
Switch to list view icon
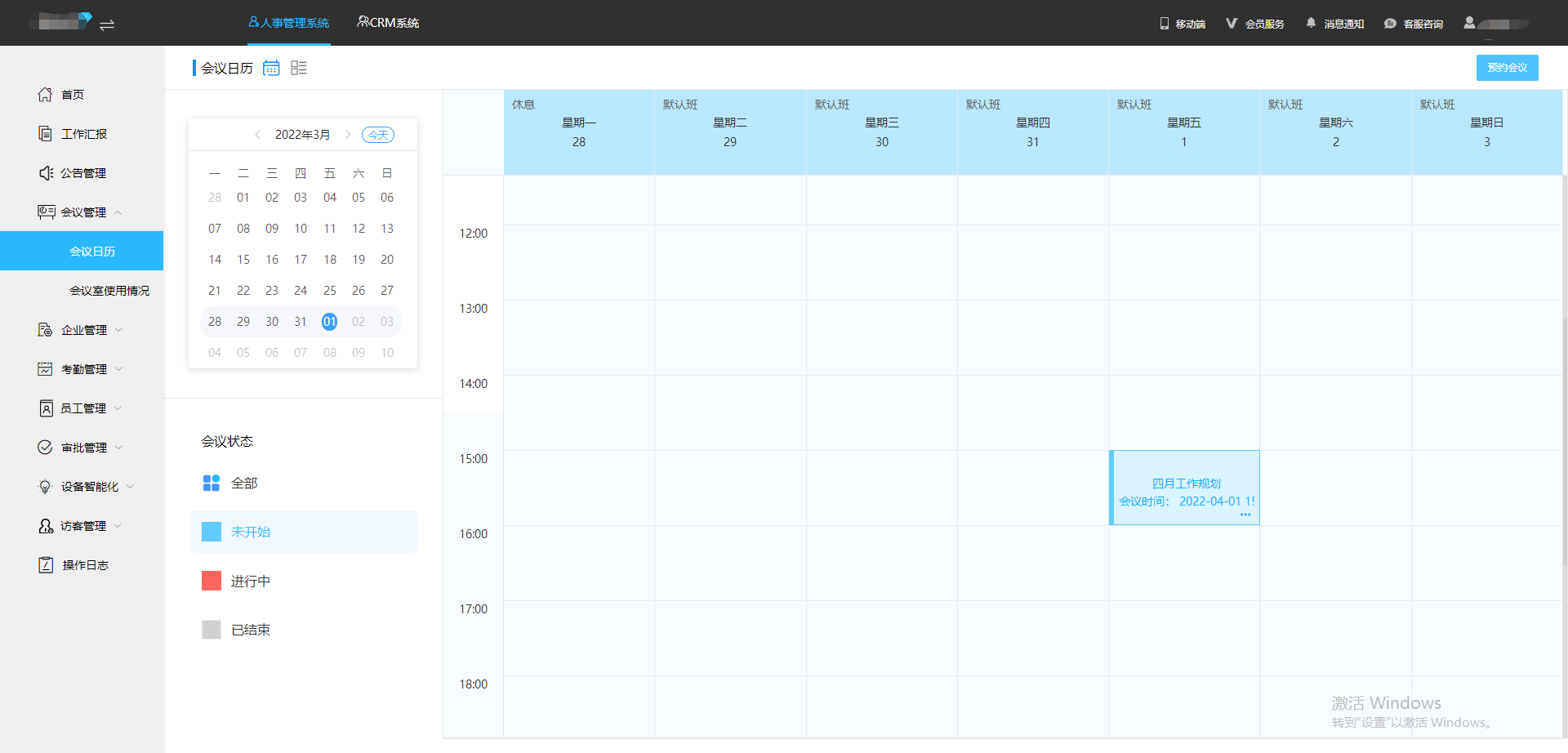click(299, 68)
